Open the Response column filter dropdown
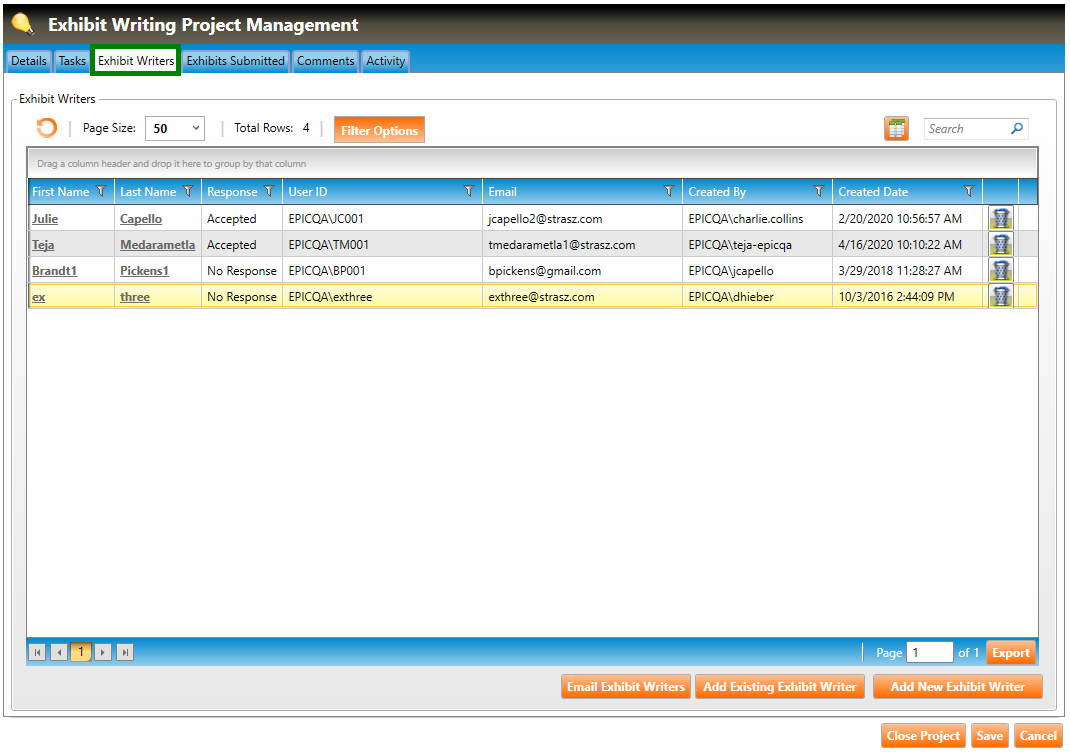1070x752 pixels. click(x=268, y=191)
